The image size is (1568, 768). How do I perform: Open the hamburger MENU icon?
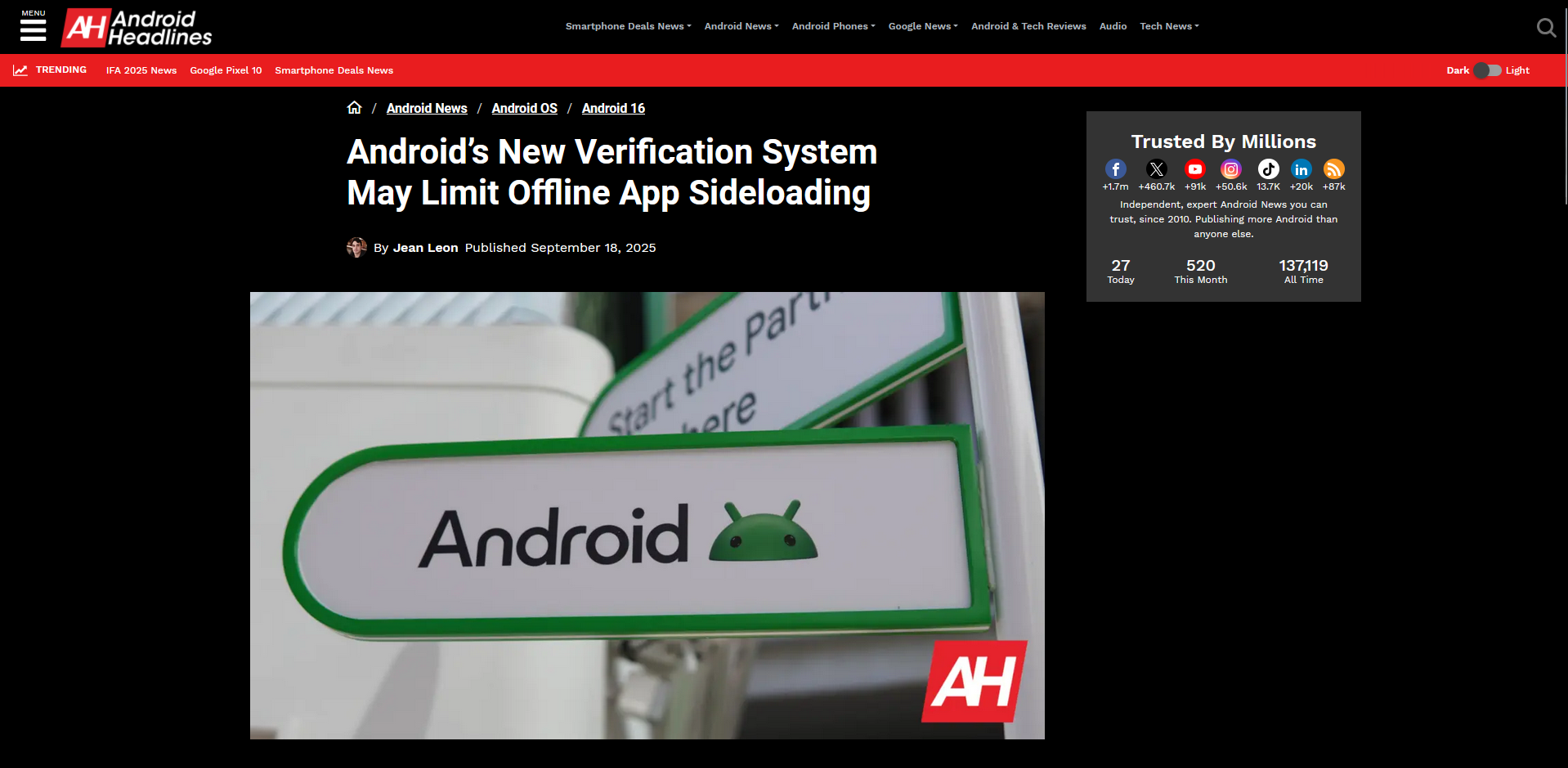tap(34, 26)
